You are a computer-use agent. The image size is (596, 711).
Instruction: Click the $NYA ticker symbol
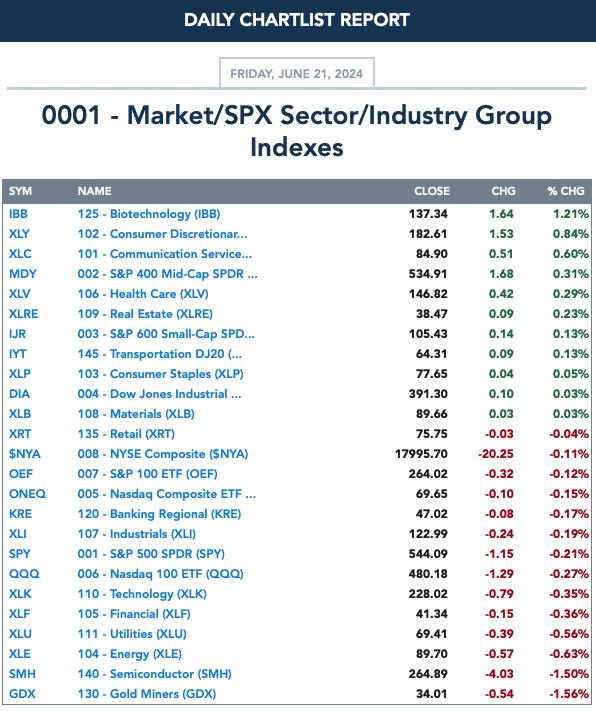coord(24,454)
